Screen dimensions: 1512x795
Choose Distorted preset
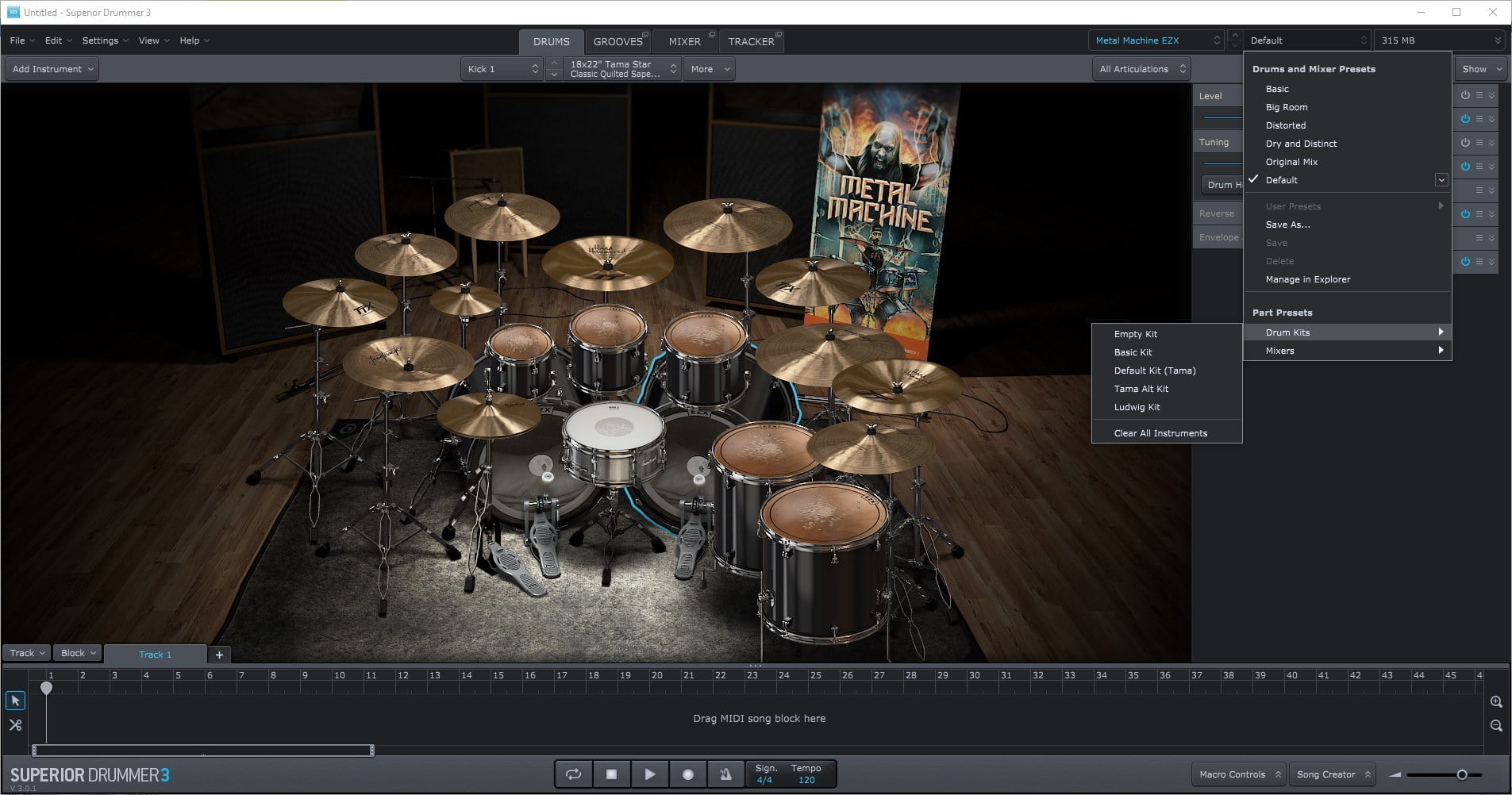(1347, 125)
